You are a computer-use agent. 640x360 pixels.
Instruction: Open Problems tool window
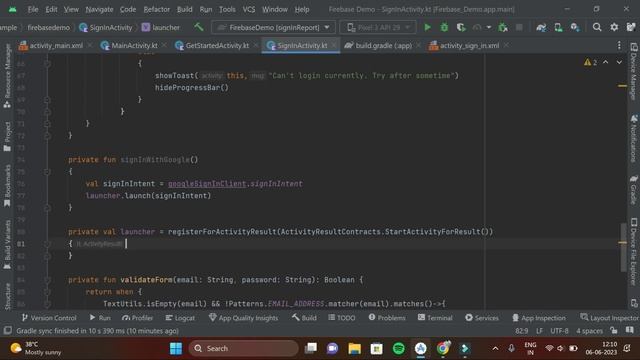click(x=387, y=318)
